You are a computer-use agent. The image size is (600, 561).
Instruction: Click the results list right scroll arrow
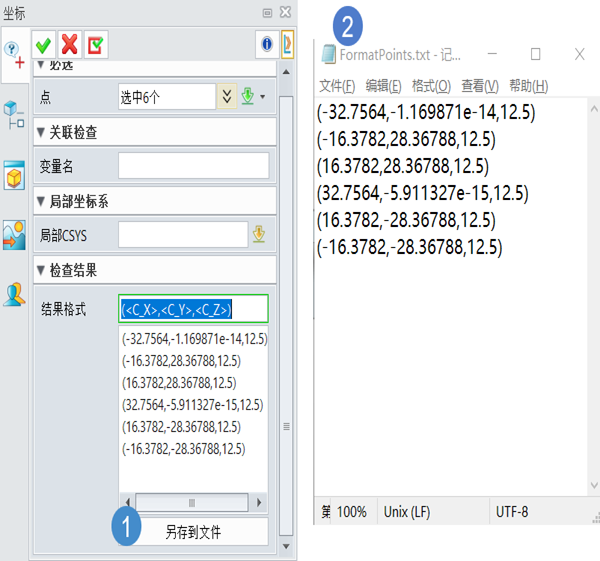click(x=259, y=502)
